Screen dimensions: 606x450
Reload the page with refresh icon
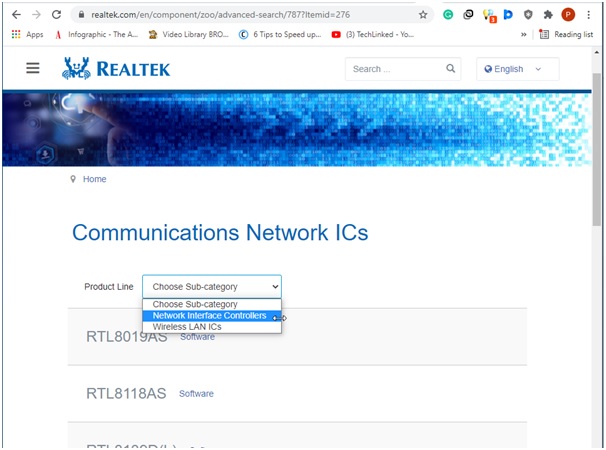click(56, 15)
